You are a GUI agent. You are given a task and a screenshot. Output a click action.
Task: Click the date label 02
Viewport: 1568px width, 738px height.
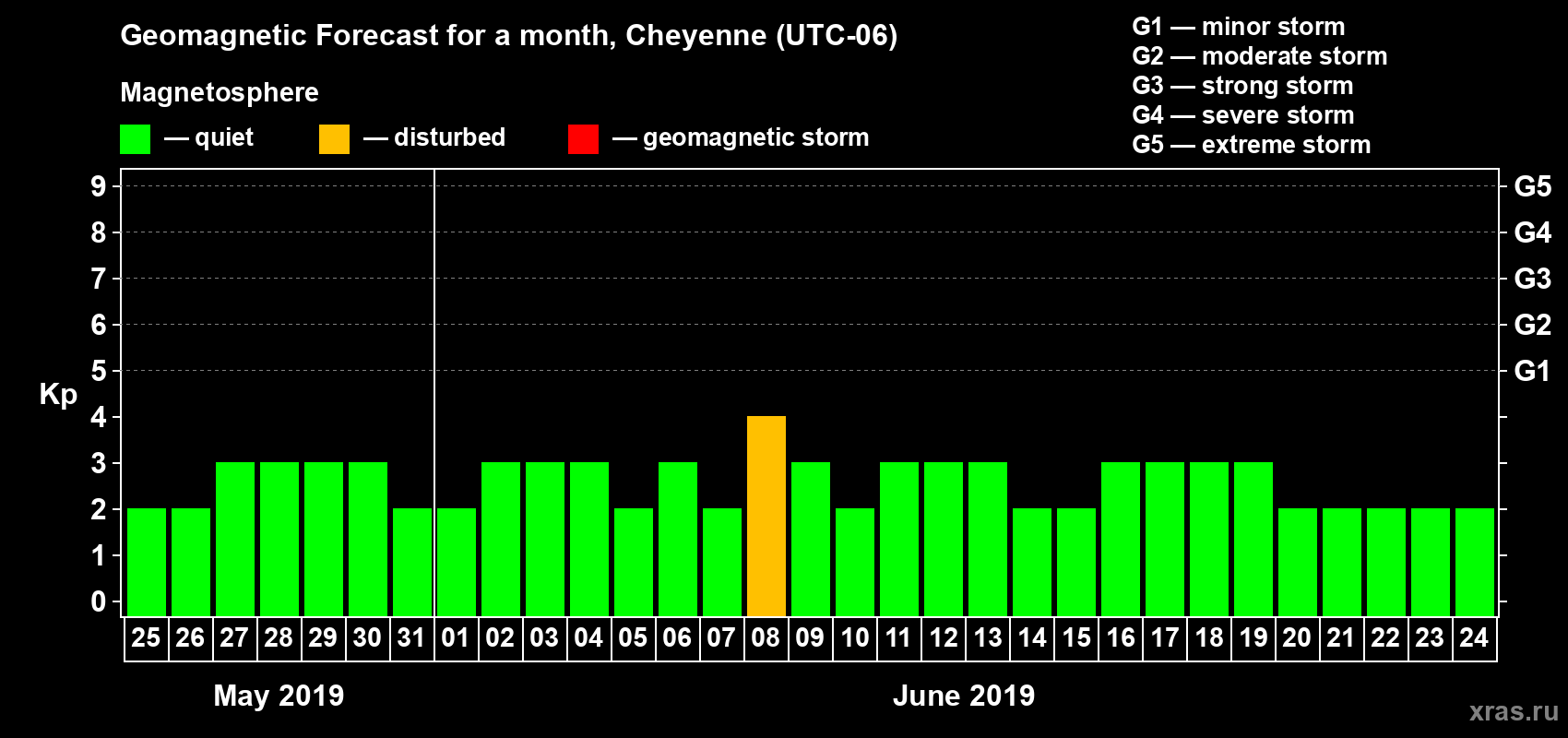coord(500,637)
